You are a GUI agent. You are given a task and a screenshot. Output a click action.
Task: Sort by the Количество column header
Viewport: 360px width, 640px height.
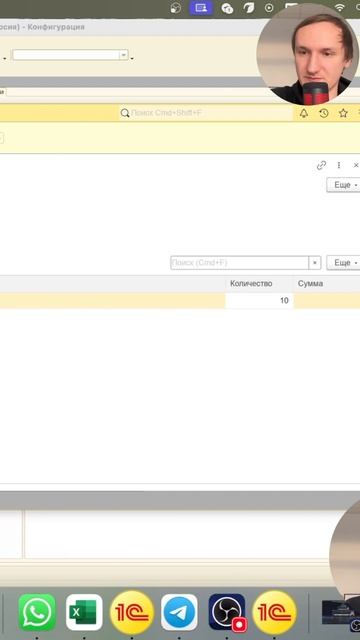click(x=259, y=283)
